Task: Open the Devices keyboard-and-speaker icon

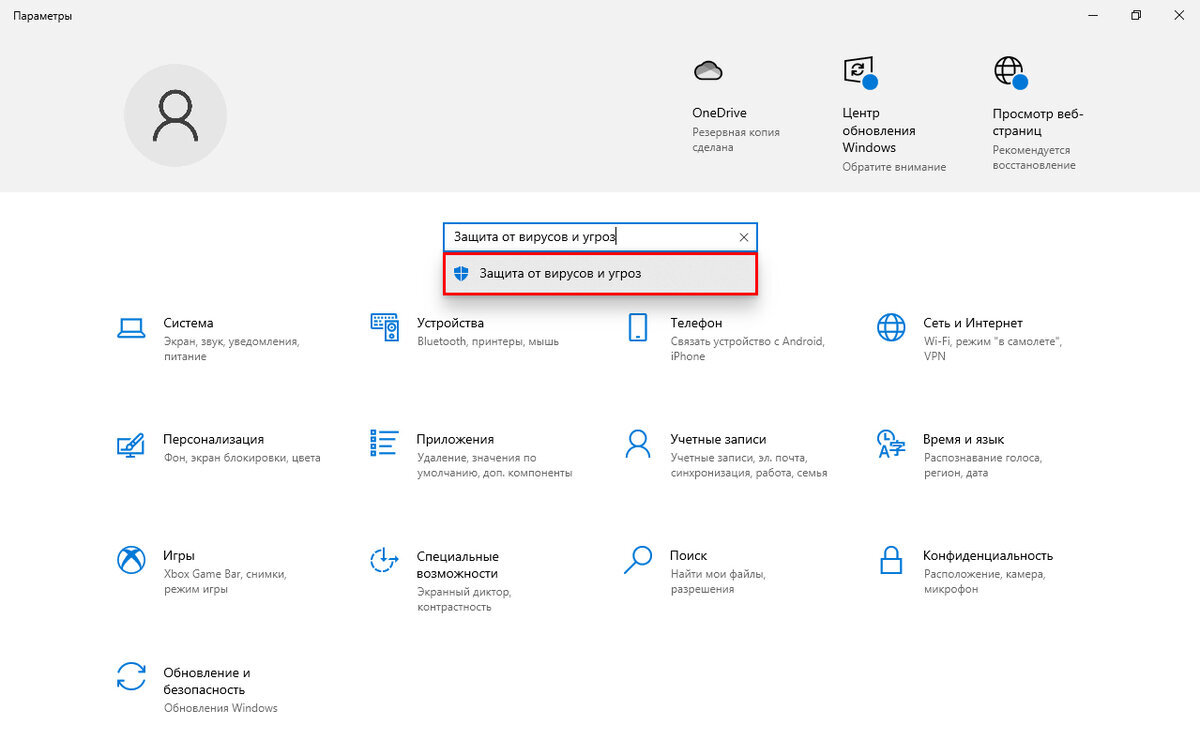Action: pos(384,327)
